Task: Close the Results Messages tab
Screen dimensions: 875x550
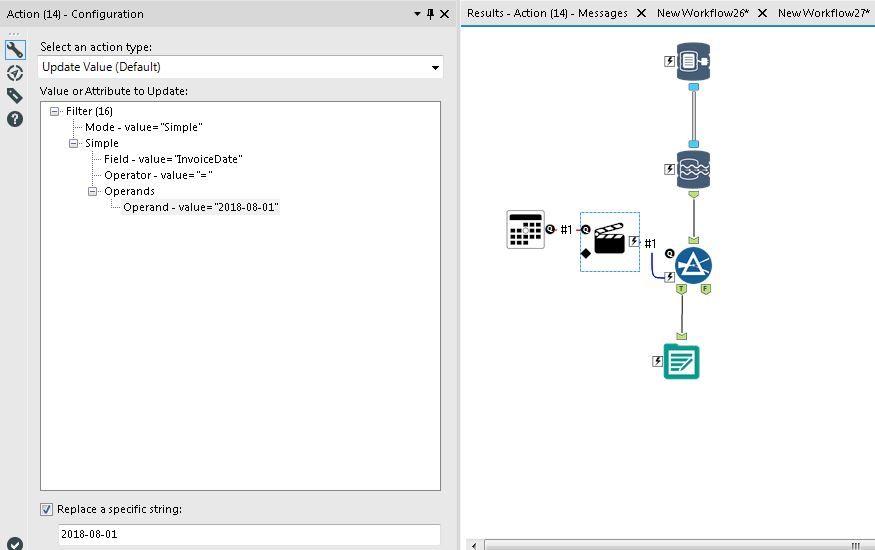Action: point(642,13)
